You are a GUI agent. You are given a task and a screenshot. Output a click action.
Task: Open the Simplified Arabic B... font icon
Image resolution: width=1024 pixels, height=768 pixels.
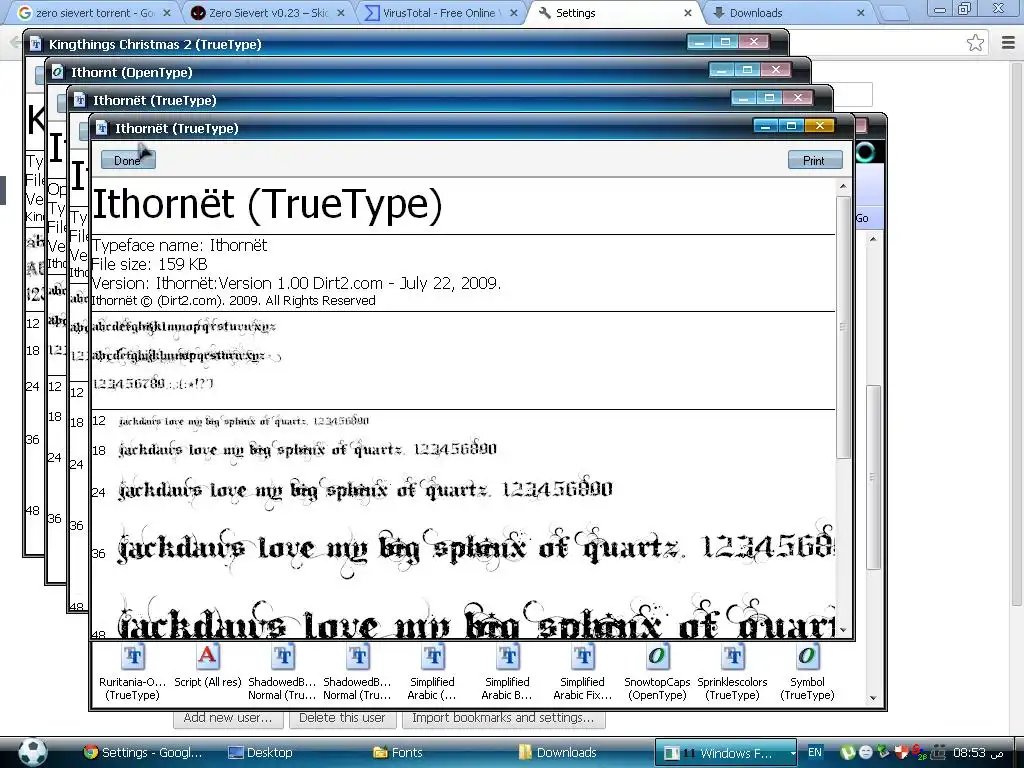(507, 673)
